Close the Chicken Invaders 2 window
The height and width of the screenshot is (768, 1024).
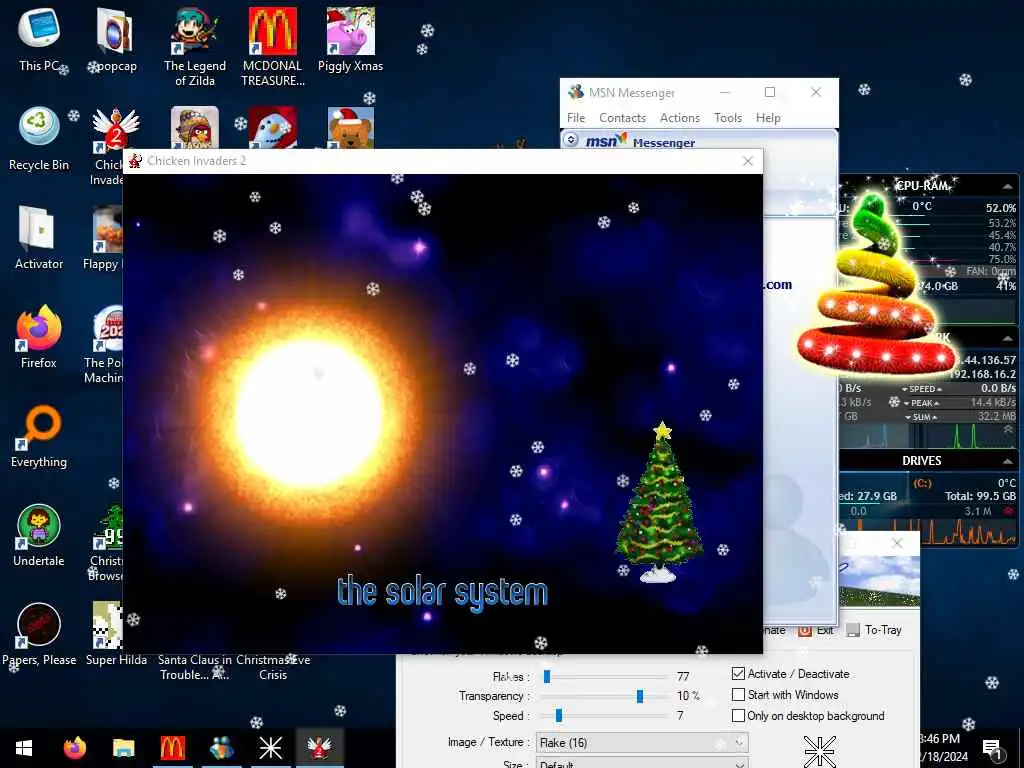(748, 161)
